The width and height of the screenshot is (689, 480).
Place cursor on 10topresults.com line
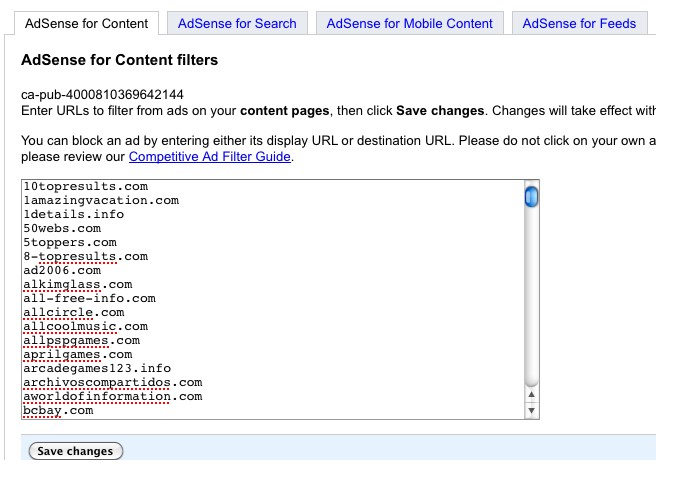point(85,186)
